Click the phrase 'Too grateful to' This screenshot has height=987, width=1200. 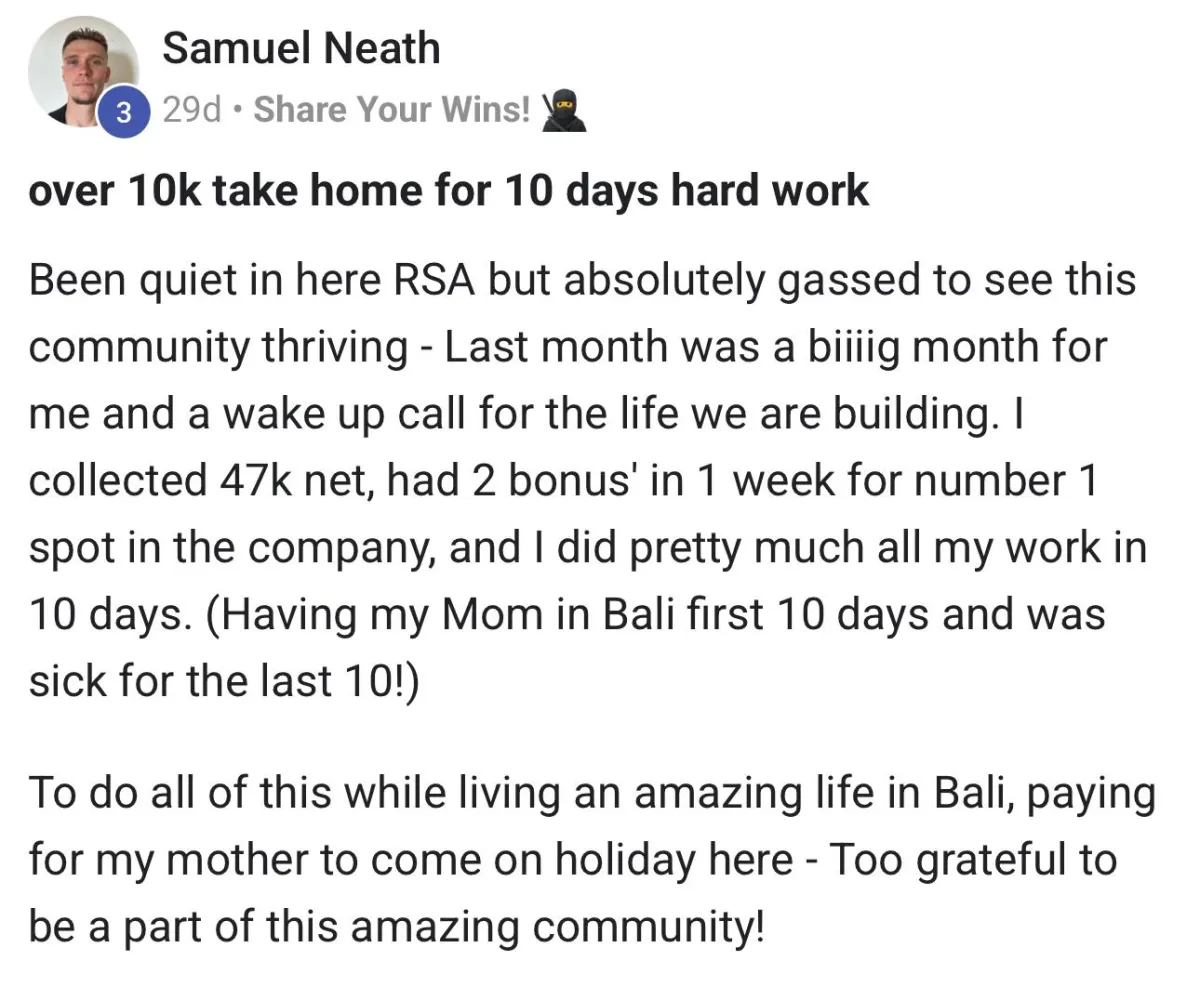tap(973, 860)
